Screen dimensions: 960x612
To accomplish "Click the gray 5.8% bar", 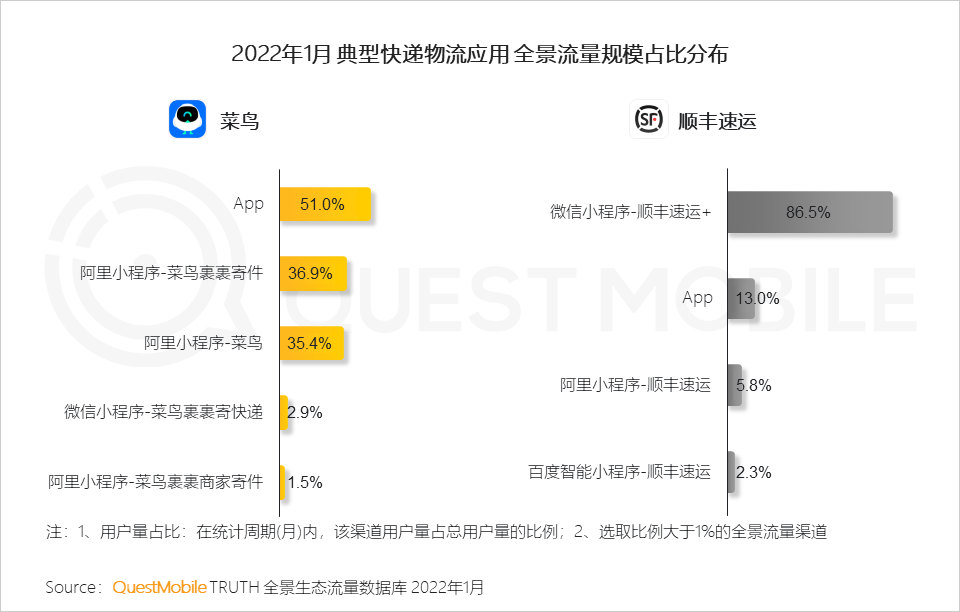I will pyautogui.click(x=734, y=385).
